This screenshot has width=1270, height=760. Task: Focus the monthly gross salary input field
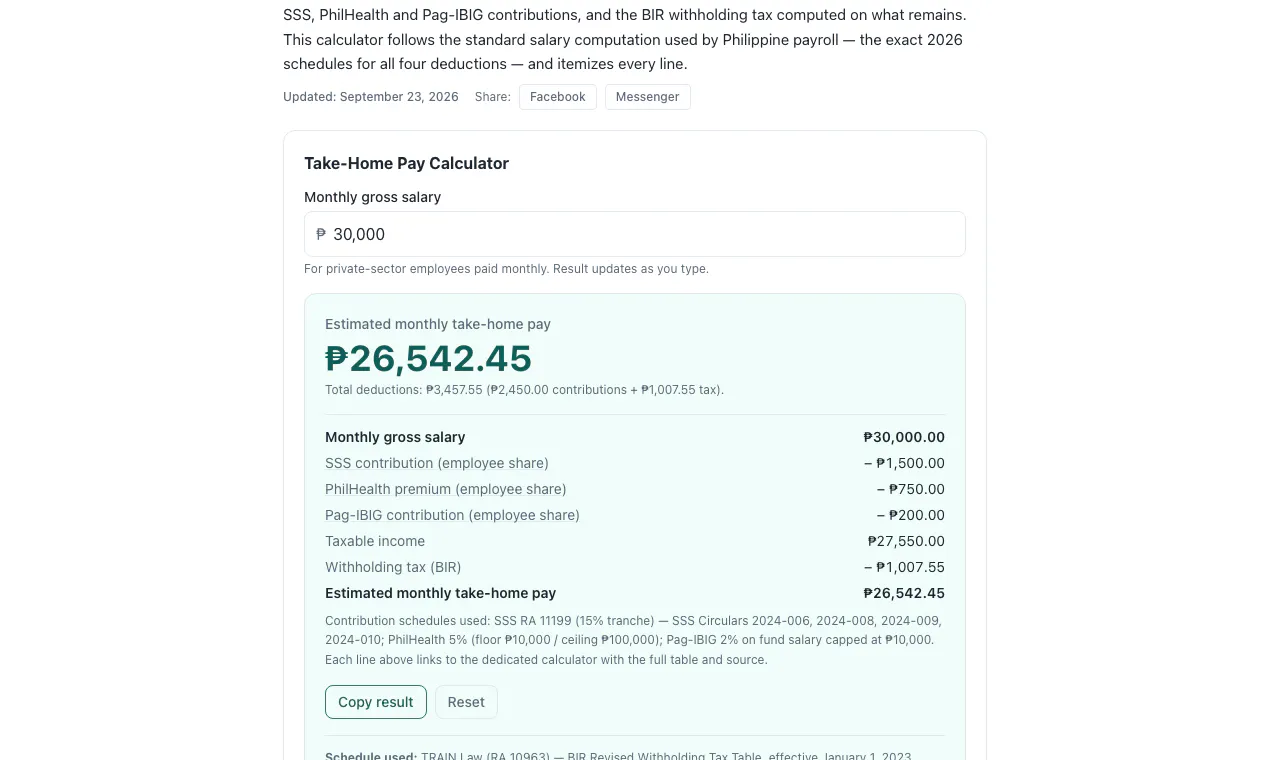click(x=635, y=234)
